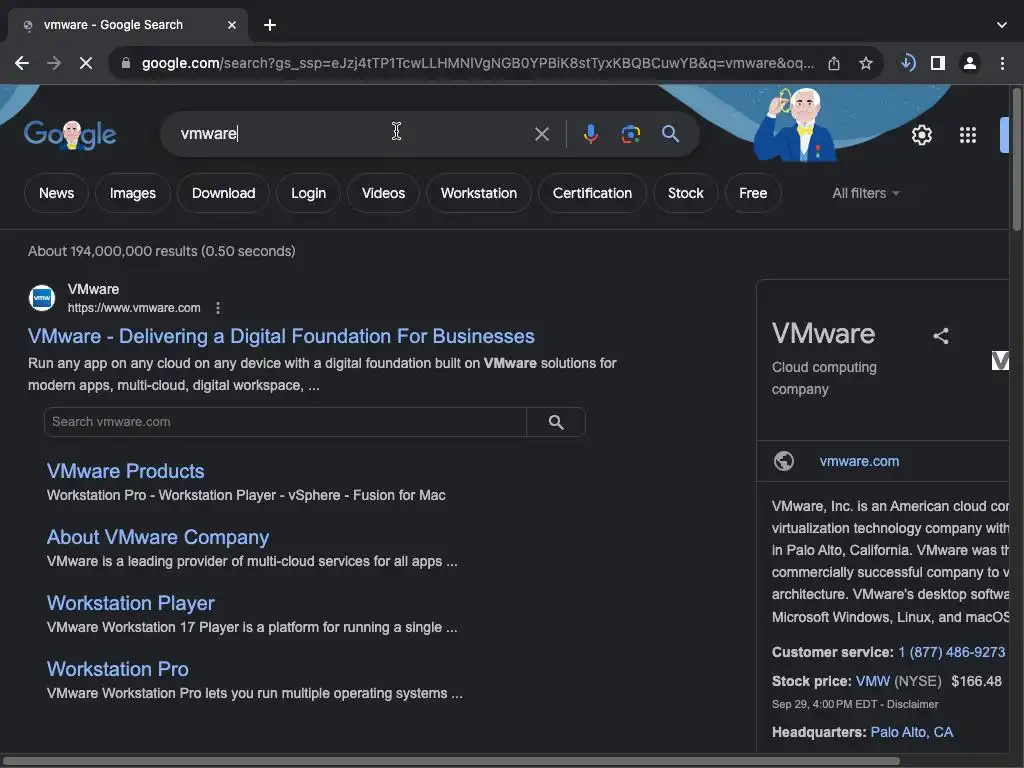
Task: Select the Certification filter chip
Action: (592, 193)
